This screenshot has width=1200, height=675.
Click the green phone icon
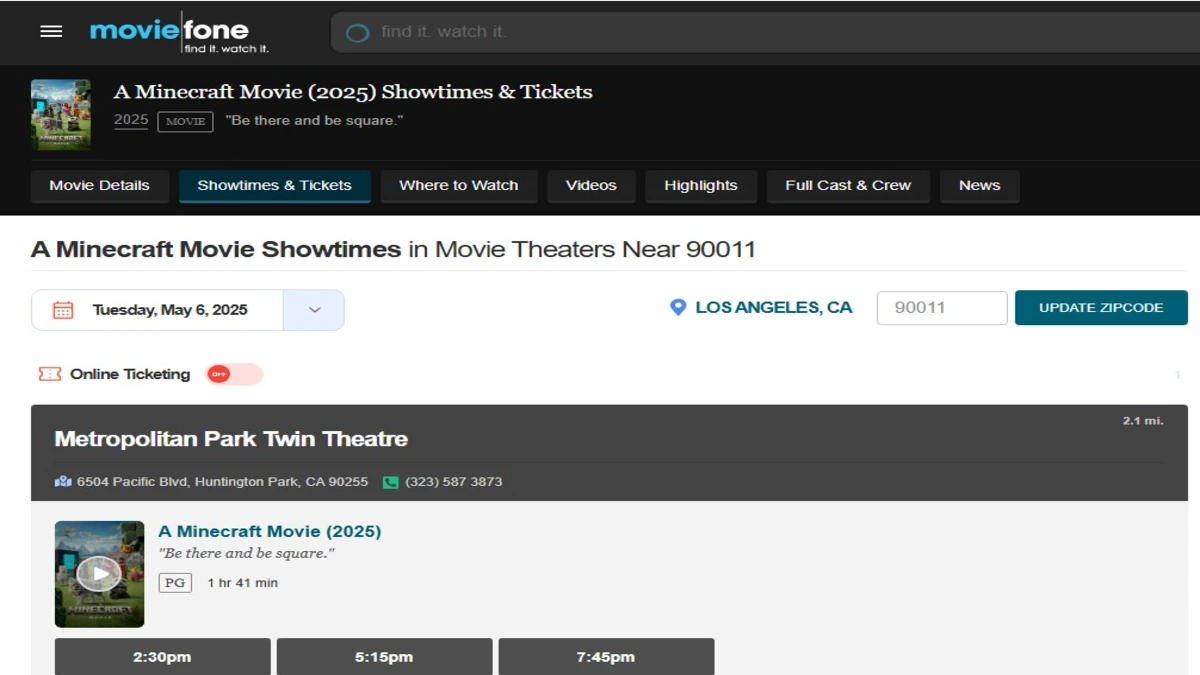click(x=391, y=482)
